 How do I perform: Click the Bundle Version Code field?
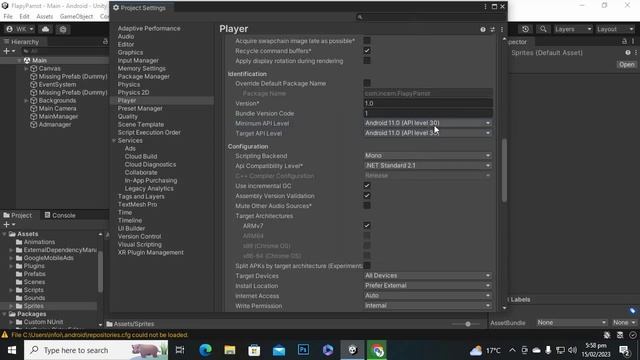pyautogui.click(x=428, y=113)
